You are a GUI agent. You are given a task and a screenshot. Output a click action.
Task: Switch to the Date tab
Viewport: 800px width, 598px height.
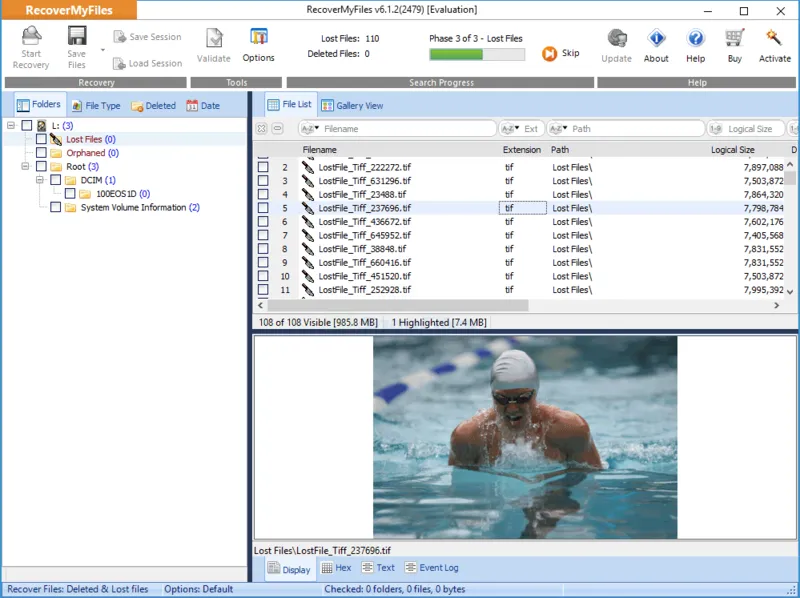203,106
